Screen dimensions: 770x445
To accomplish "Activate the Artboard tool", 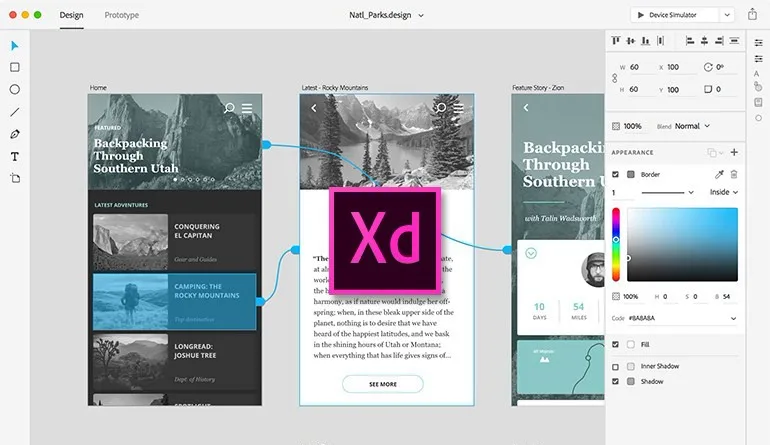I will point(15,178).
